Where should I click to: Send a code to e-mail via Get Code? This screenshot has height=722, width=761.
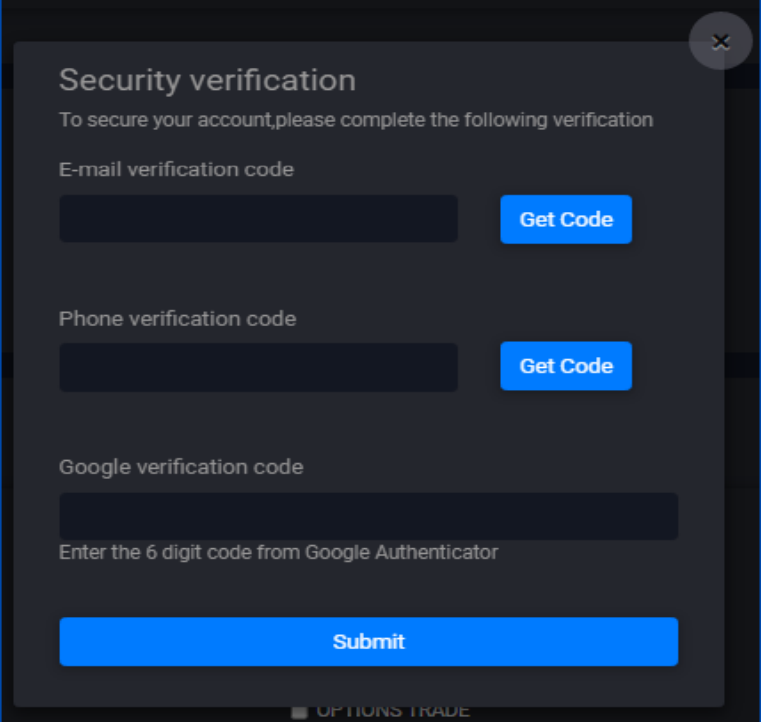pyautogui.click(x=566, y=219)
